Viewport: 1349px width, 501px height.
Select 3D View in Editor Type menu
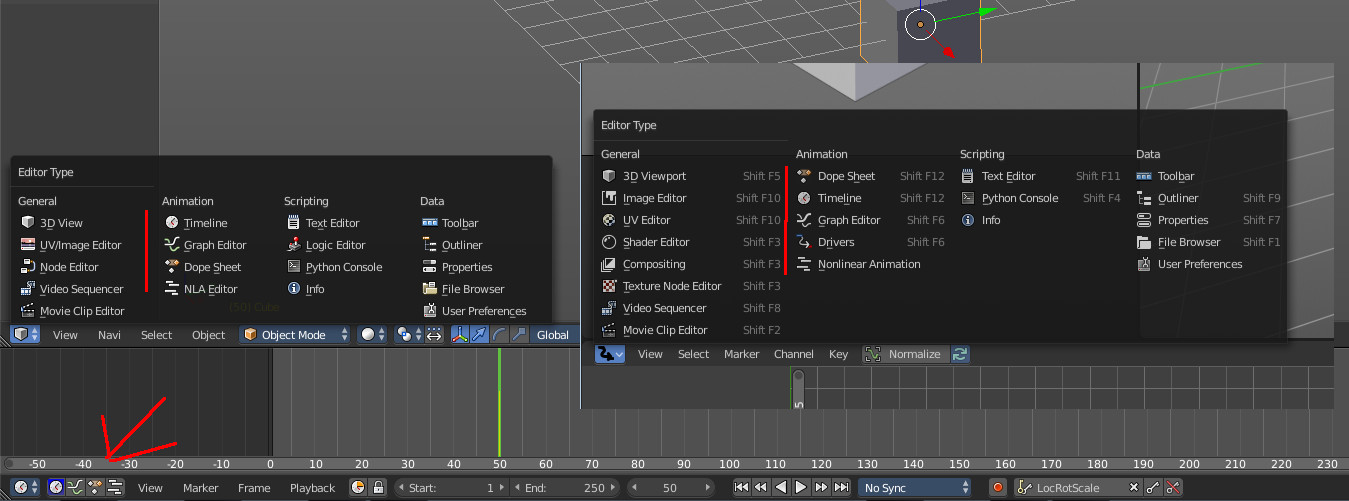[60, 223]
